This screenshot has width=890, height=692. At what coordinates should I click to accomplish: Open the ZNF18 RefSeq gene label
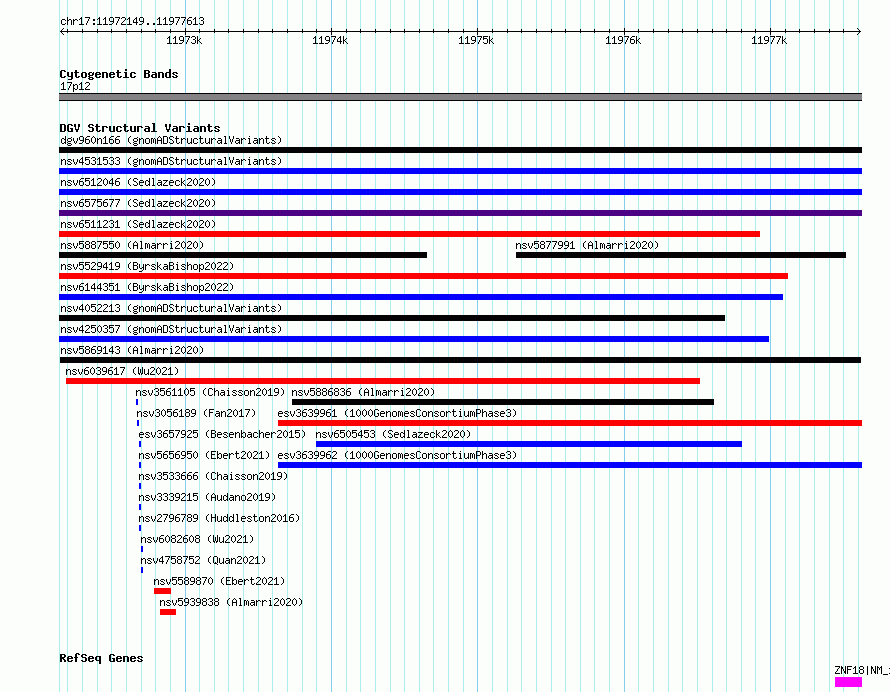point(862,670)
